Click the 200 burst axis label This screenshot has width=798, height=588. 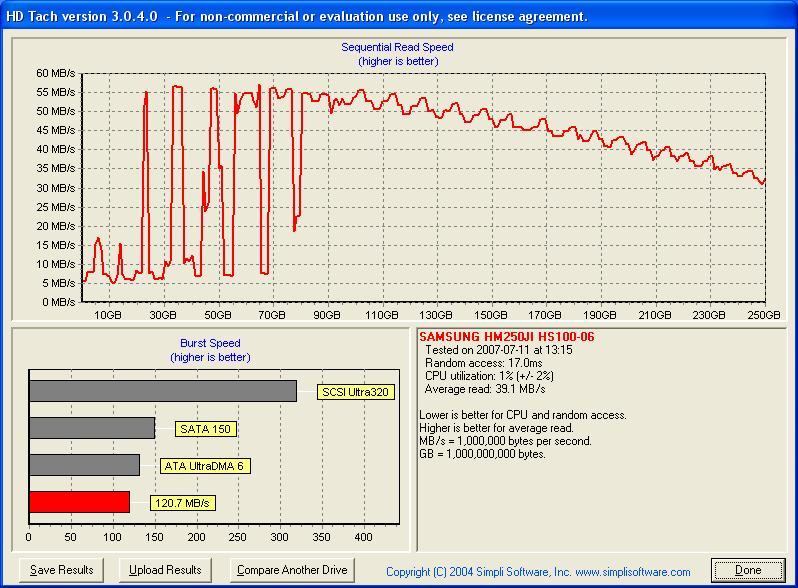(196, 537)
